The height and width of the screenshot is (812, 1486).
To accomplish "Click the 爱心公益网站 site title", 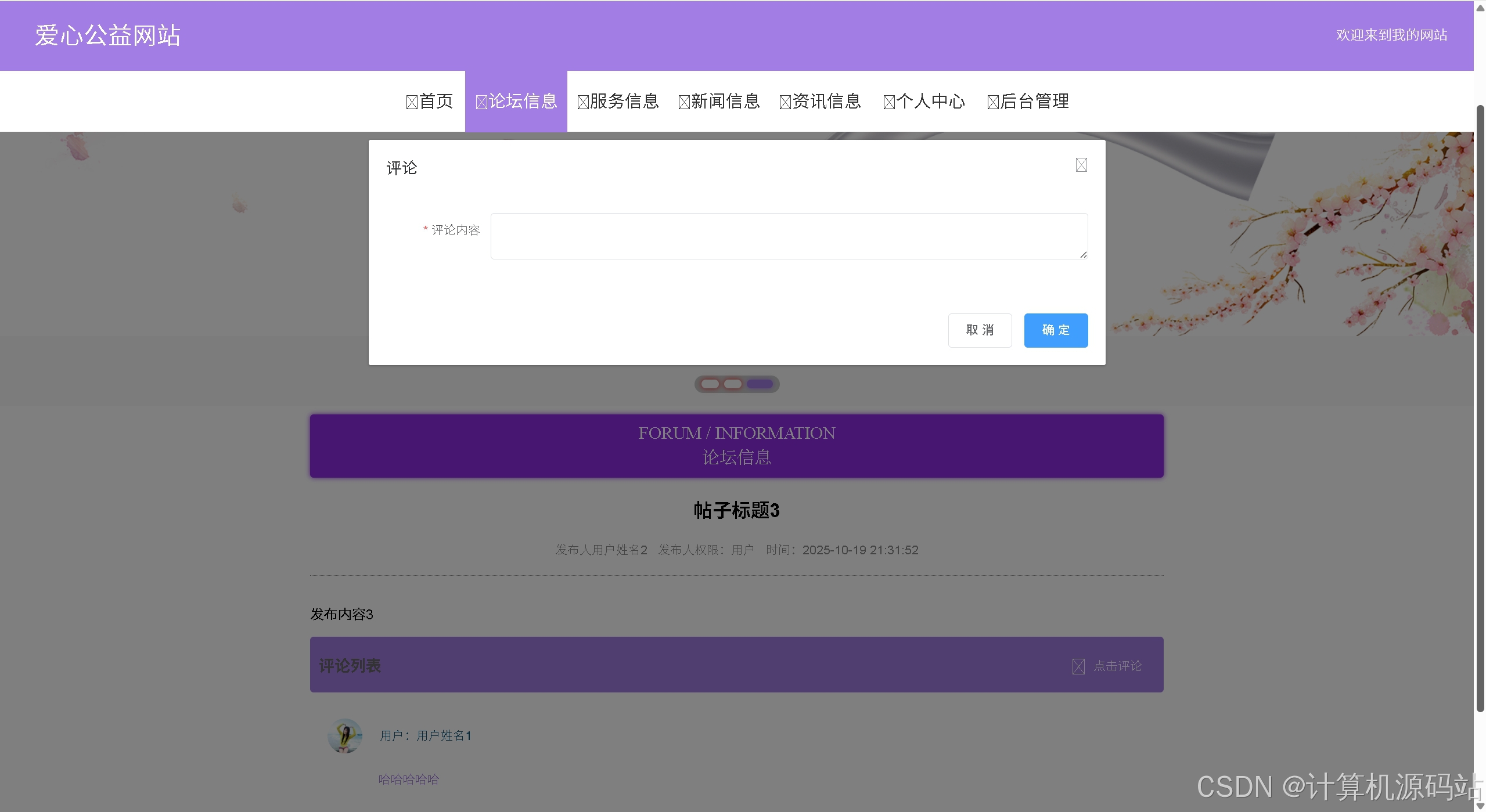I will tap(108, 35).
